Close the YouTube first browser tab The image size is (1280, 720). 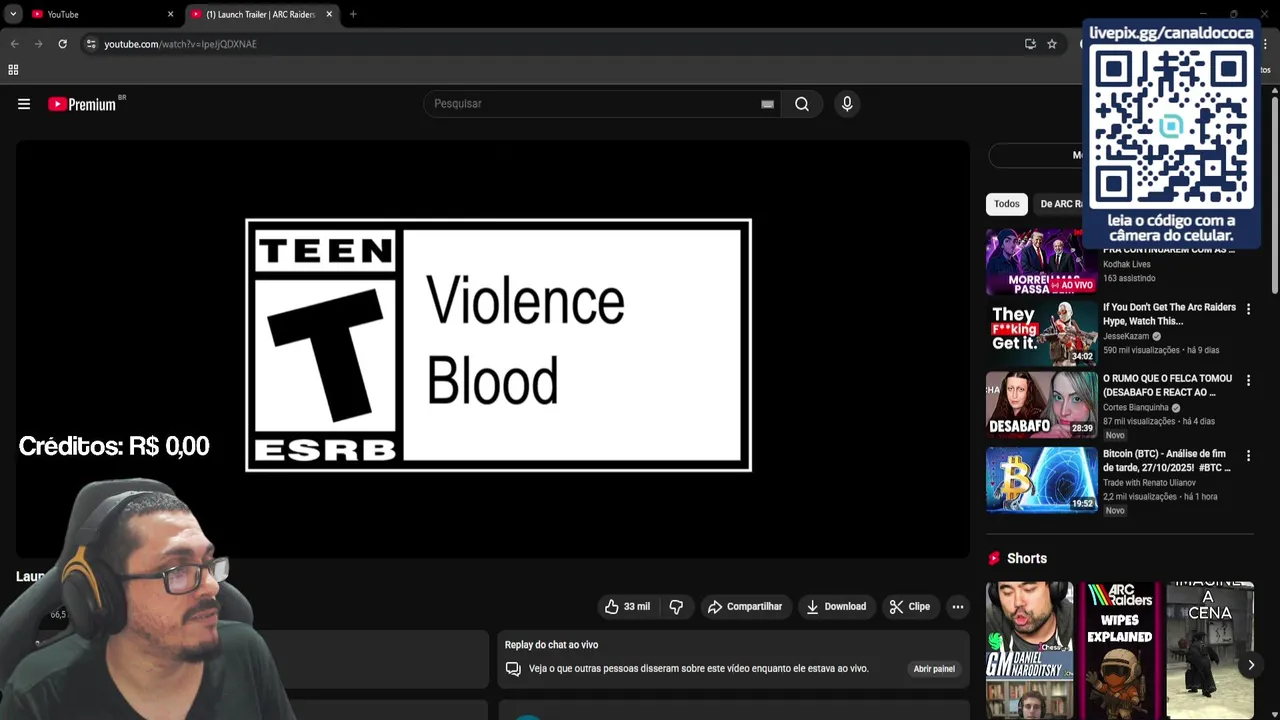tap(170, 14)
